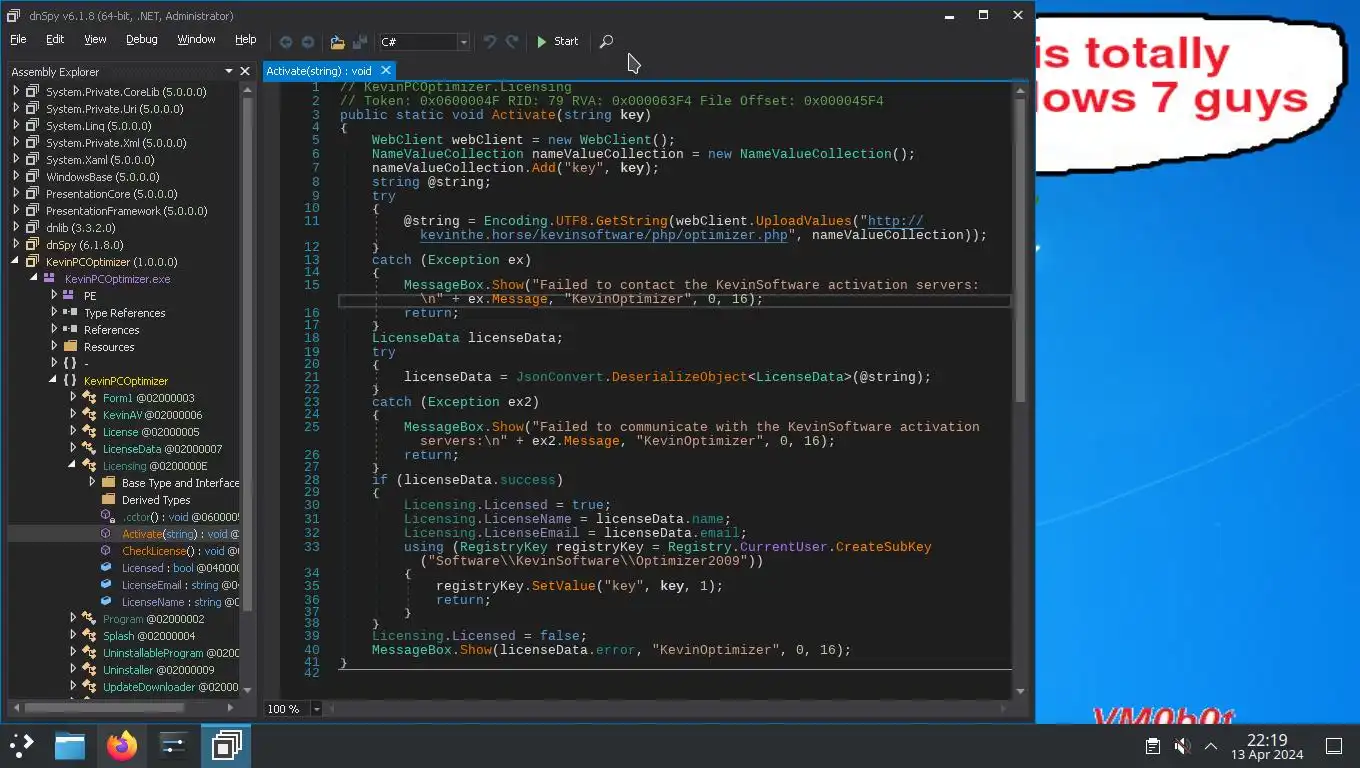This screenshot has width=1360, height=768.
Task: Open the application launcher in taskbar
Action: [x=21, y=745]
